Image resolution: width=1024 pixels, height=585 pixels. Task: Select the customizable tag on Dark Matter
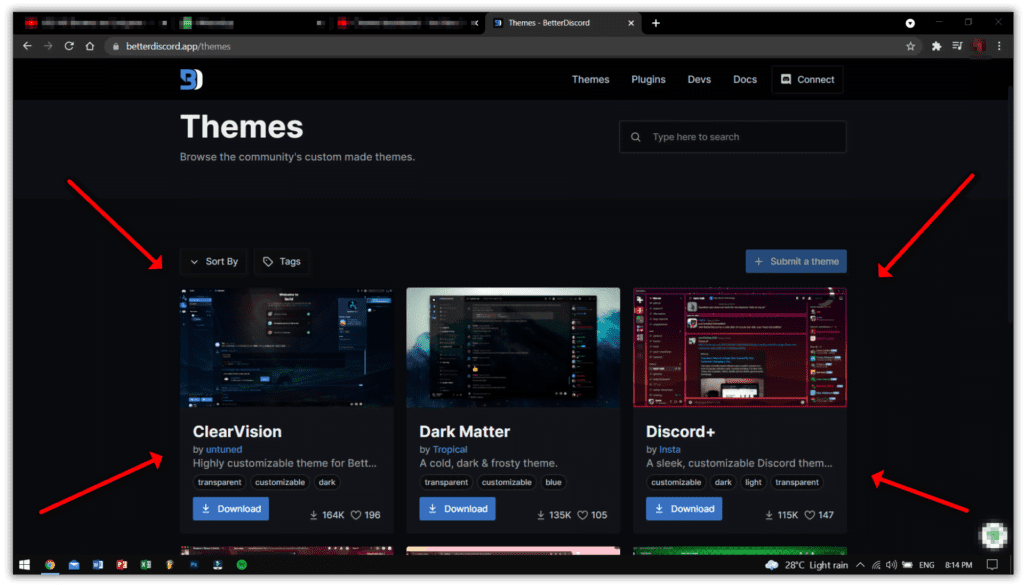point(506,482)
